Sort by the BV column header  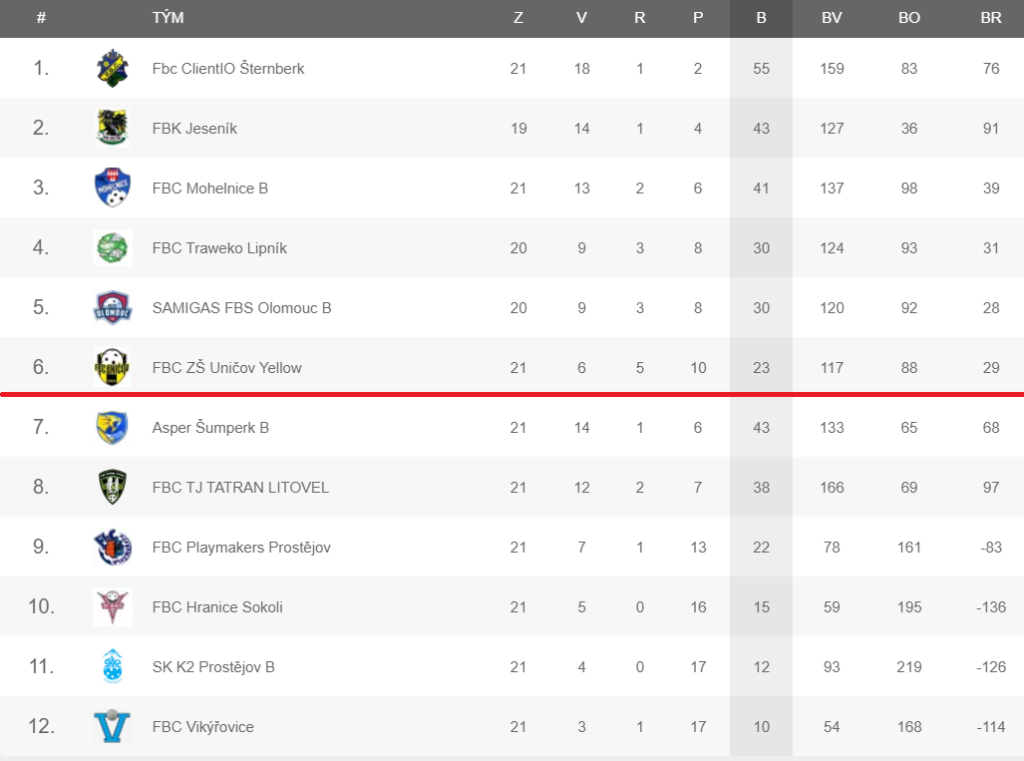pyautogui.click(x=831, y=18)
